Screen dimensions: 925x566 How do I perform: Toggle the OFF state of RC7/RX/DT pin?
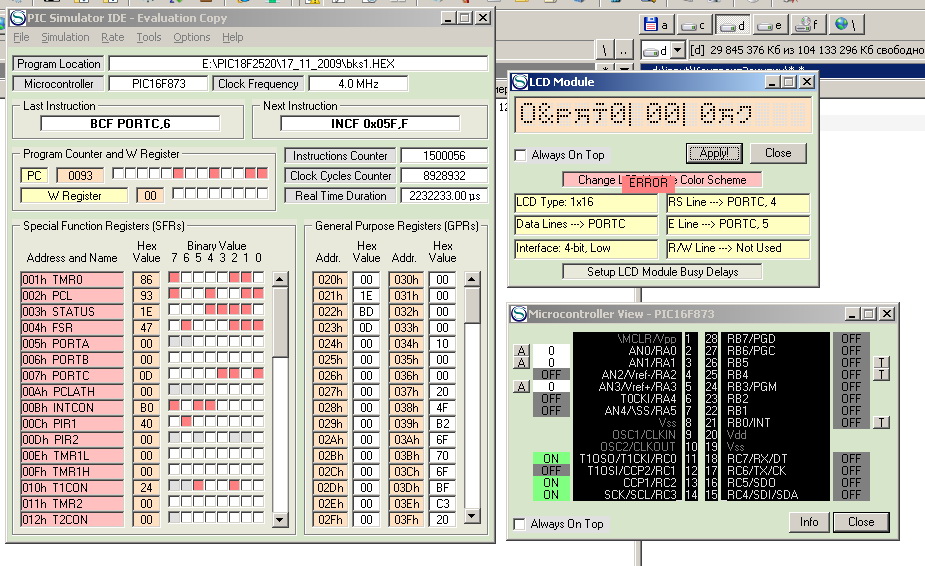851,459
